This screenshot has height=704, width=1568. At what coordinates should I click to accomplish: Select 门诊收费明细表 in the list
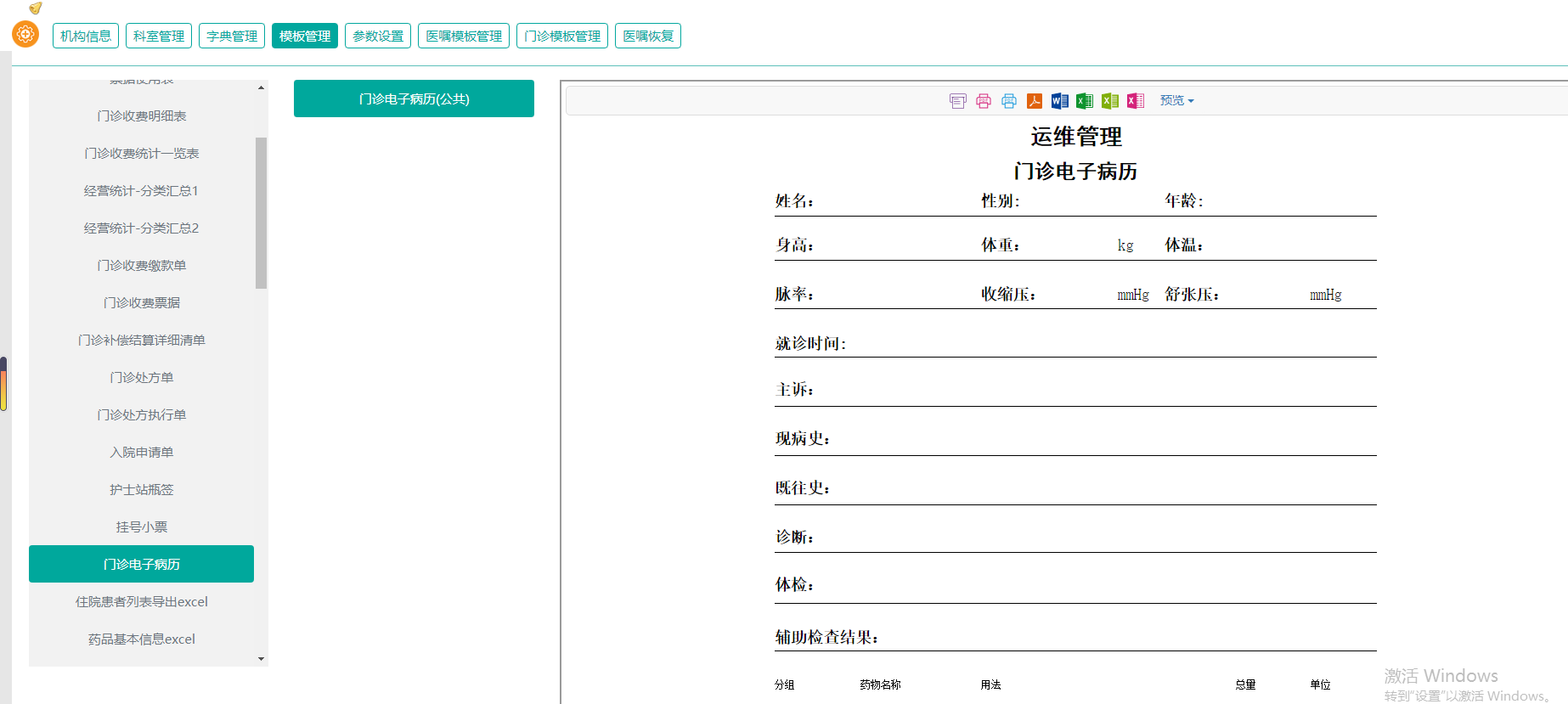[x=142, y=115]
